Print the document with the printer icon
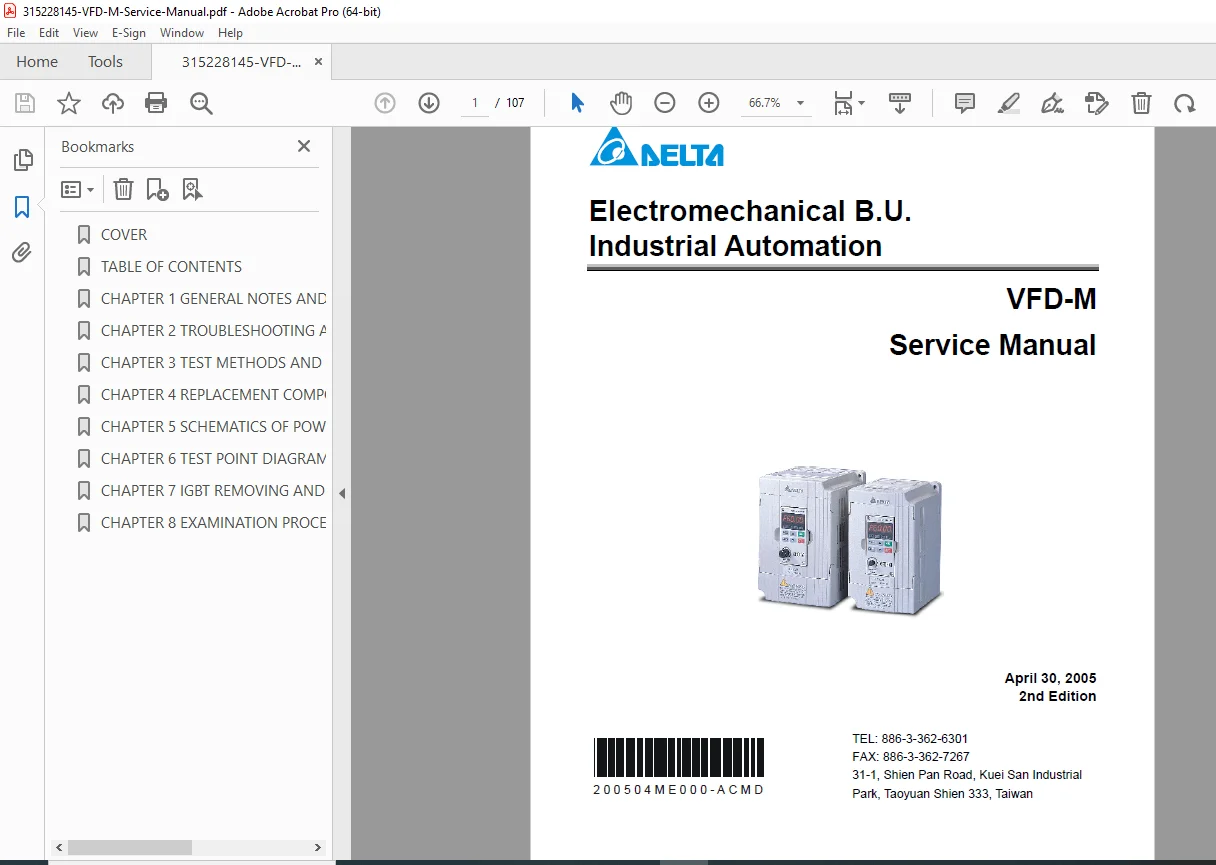The image size is (1216, 865). coord(156,103)
